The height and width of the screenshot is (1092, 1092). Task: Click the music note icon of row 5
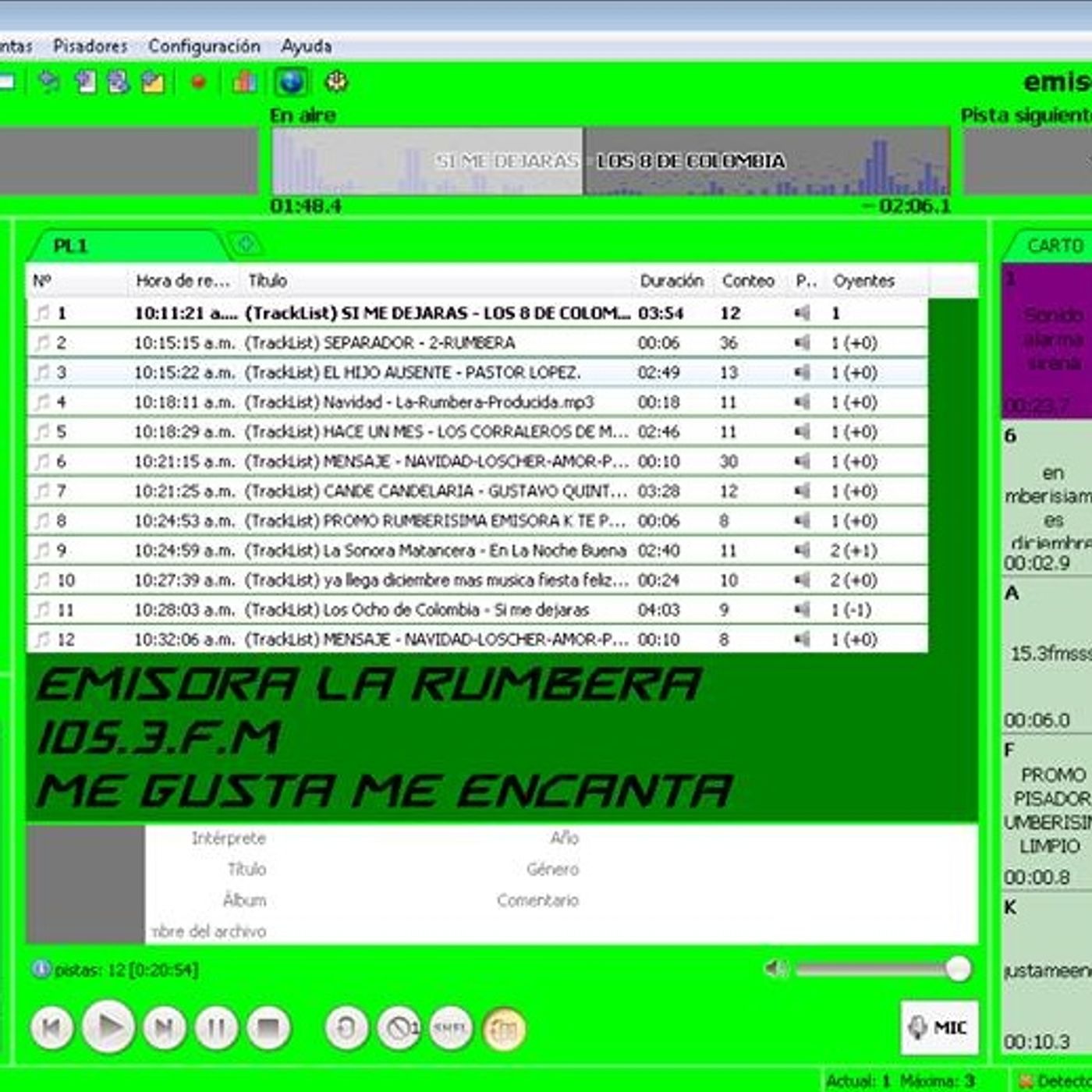point(42,431)
